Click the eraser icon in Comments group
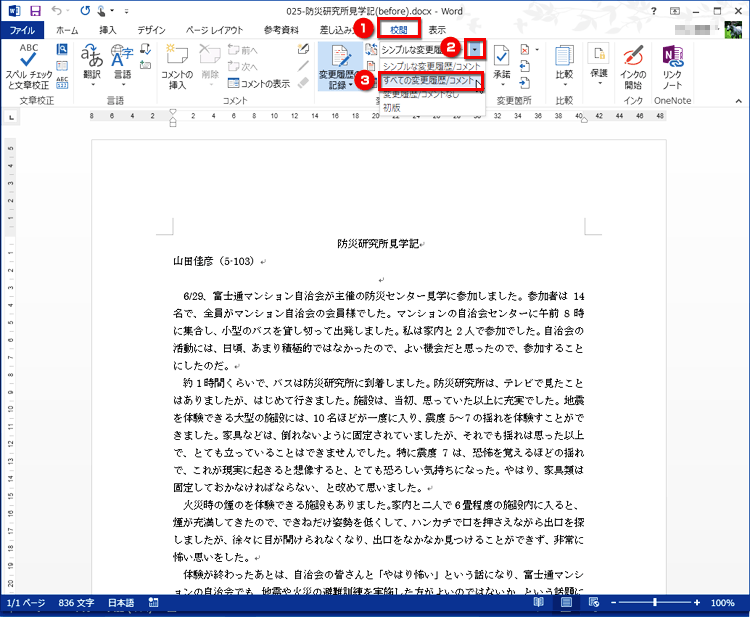The width and height of the screenshot is (750, 617). pyautogui.click(x=303, y=82)
